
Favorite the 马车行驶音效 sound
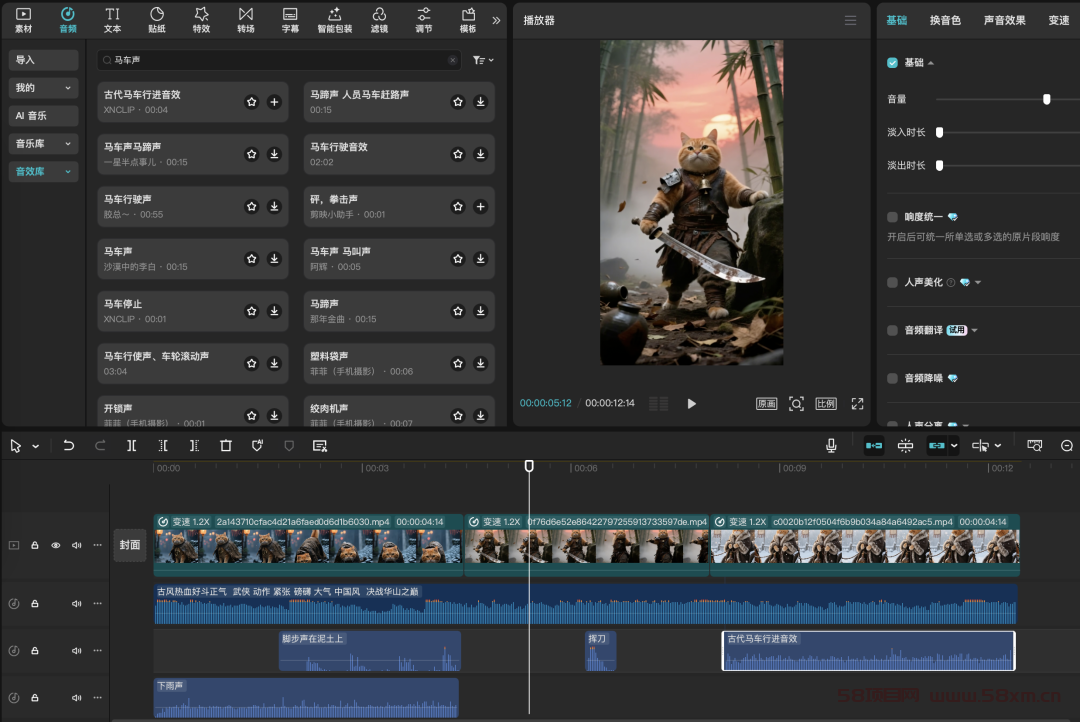458,154
